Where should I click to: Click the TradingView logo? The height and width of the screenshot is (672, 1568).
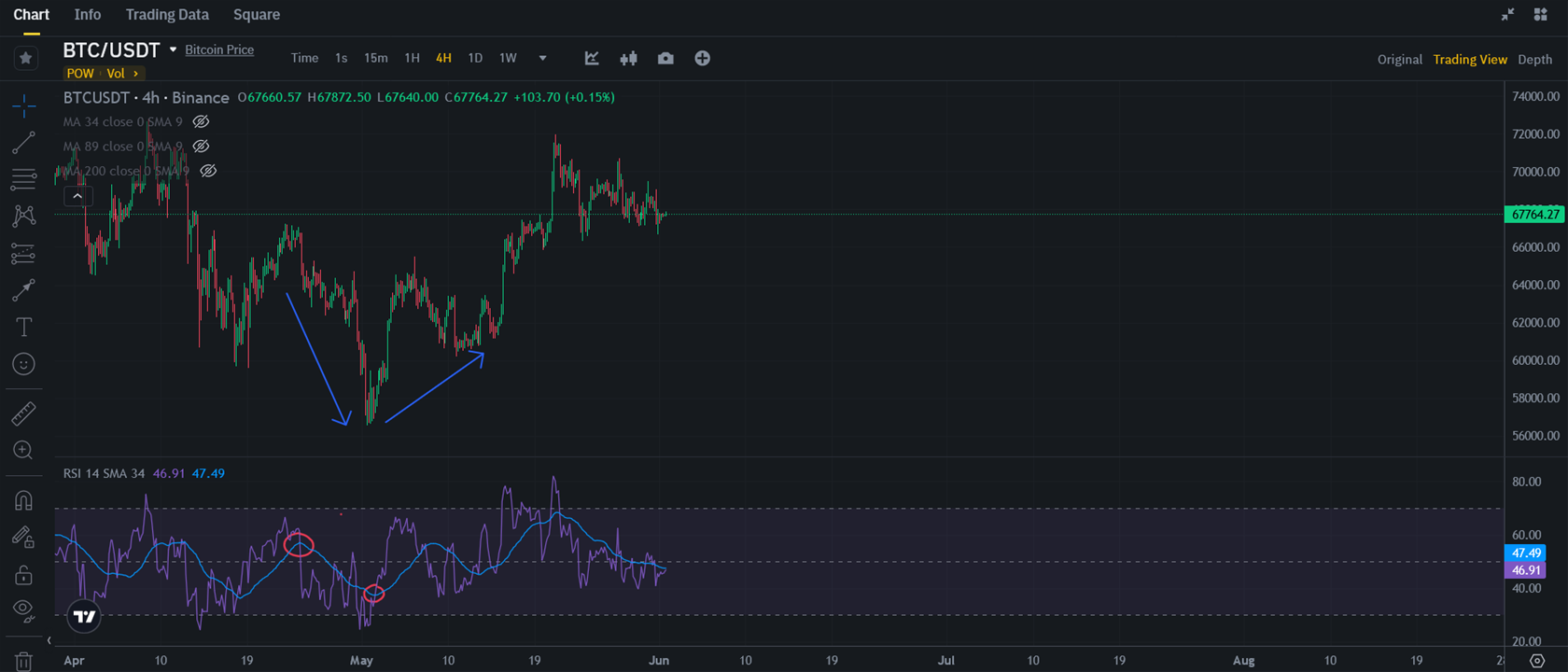84,616
